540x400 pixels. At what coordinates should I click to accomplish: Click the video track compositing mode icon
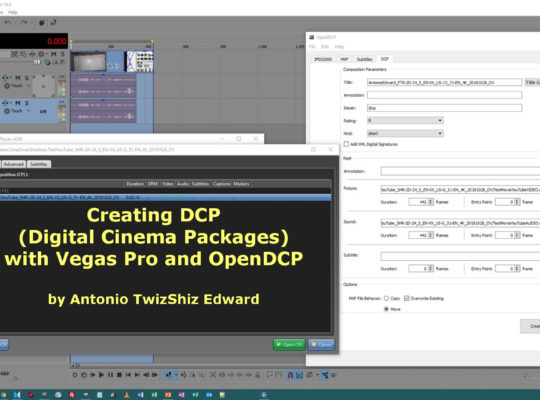[47, 62]
